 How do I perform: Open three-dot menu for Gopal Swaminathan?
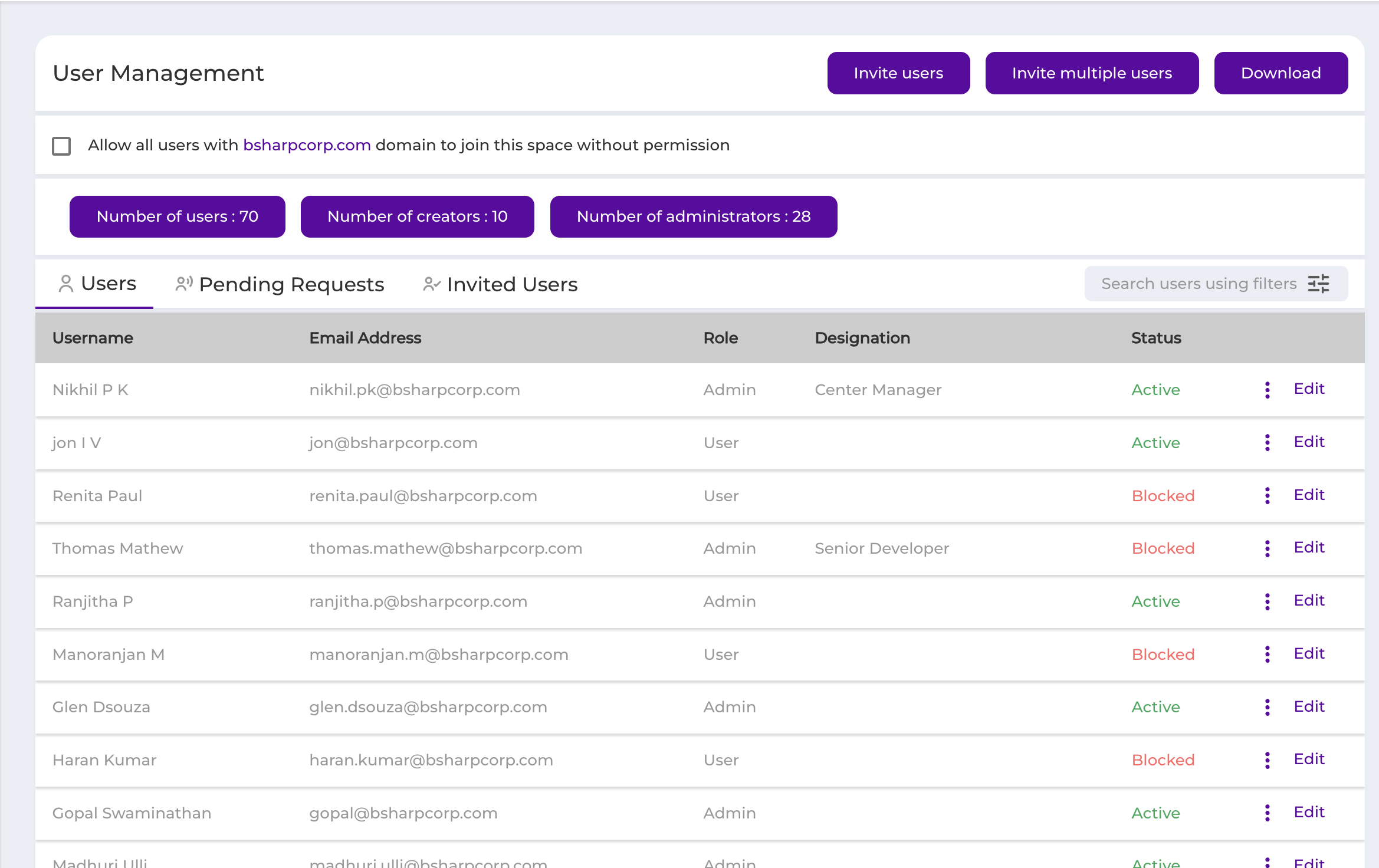(x=1267, y=813)
